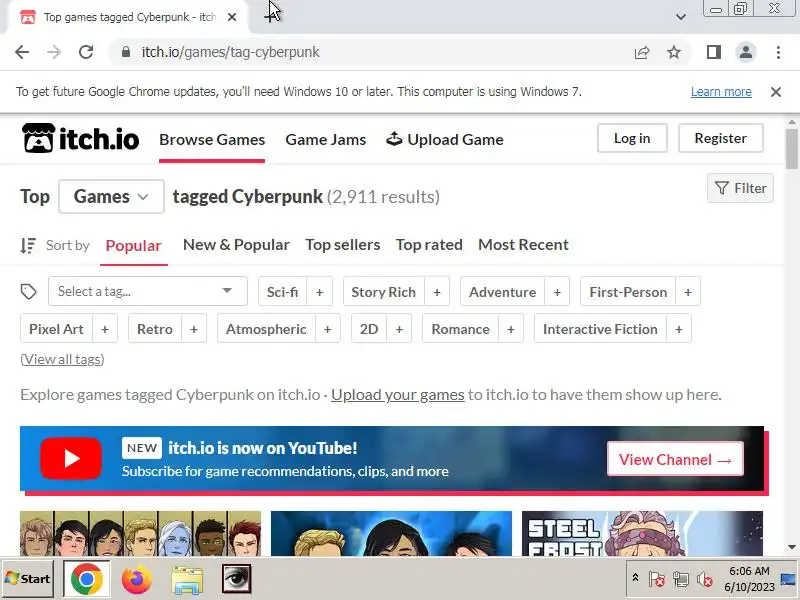Viewport: 800px width, 600px height.
Task: Select the Sci-fi tag
Action: point(282,292)
